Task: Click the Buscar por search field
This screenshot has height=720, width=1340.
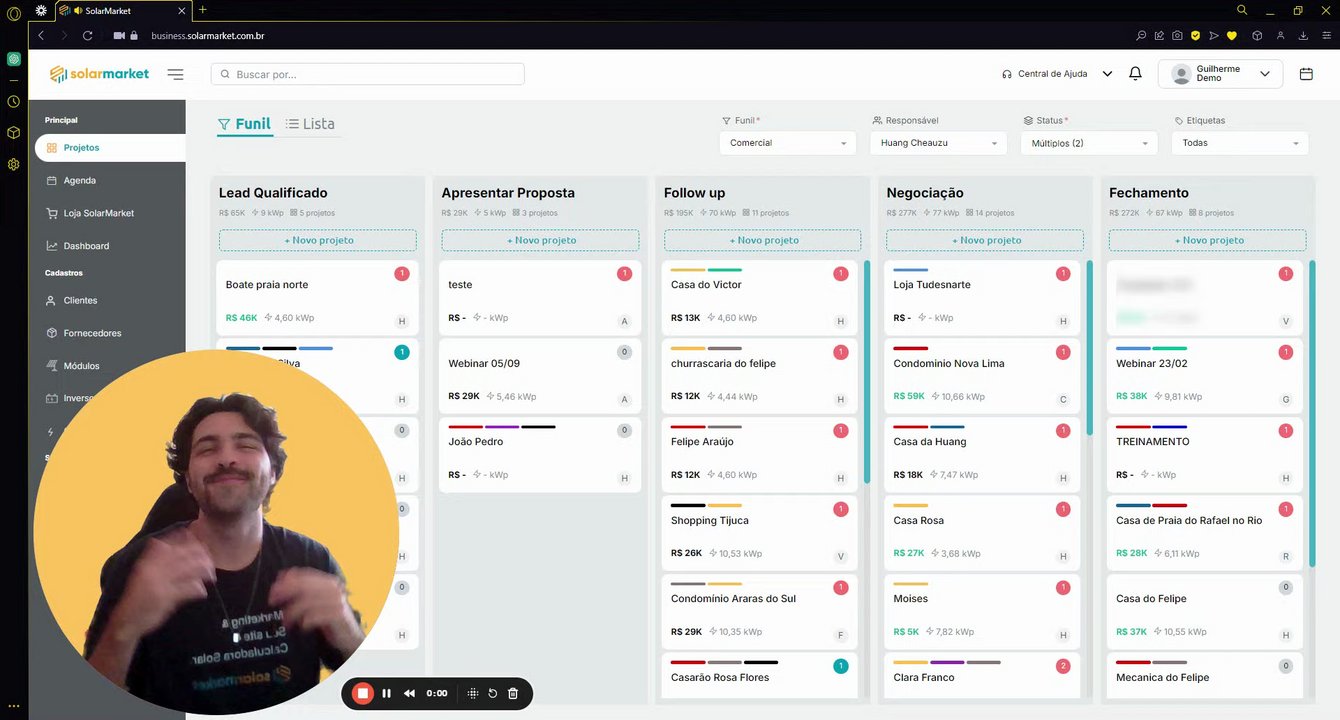Action: [367, 74]
